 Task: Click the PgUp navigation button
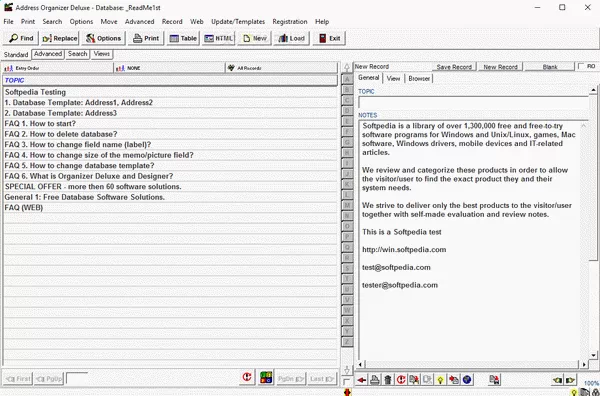[49, 379]
